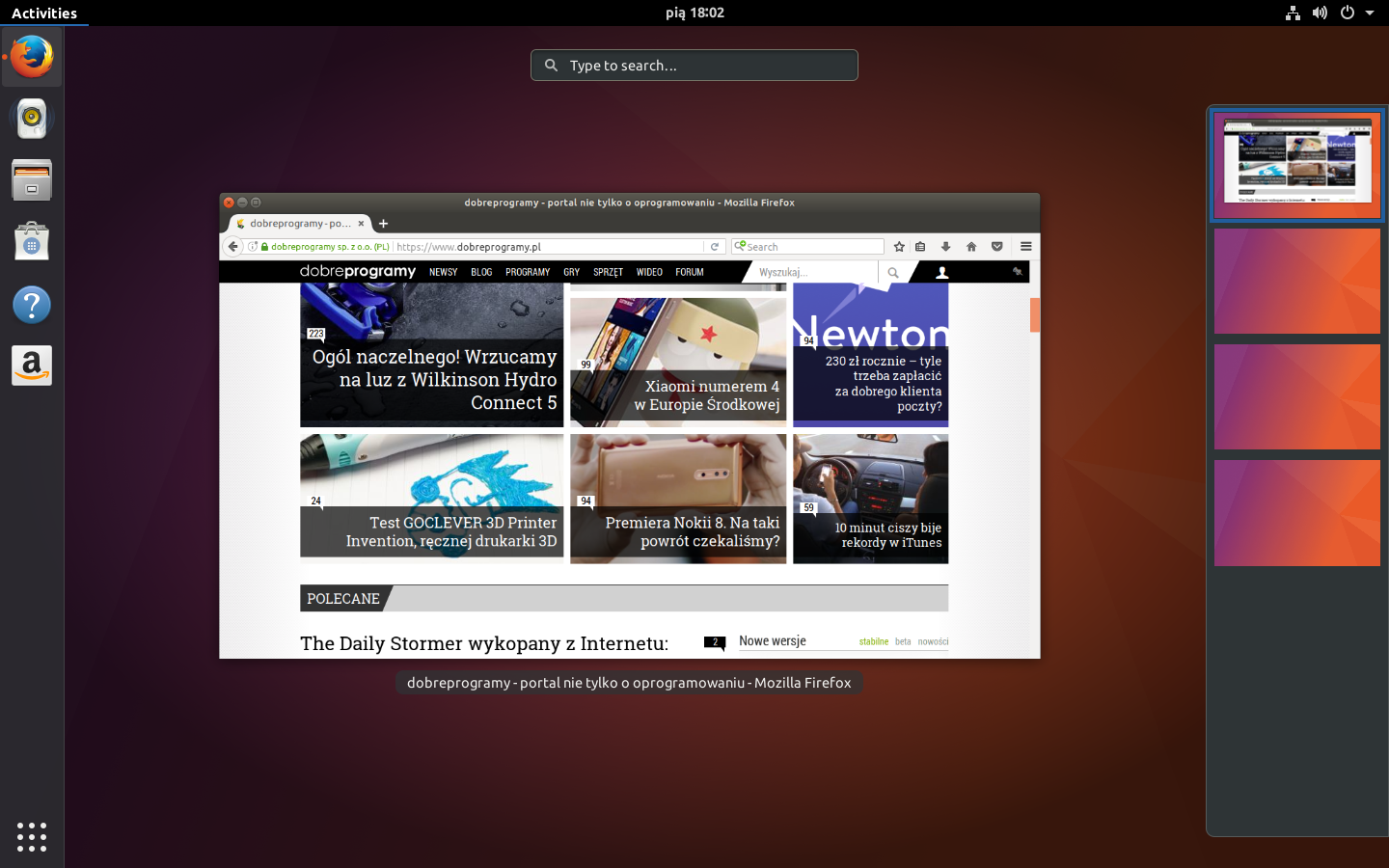Open the downloads arrow icon

[945, 247]
